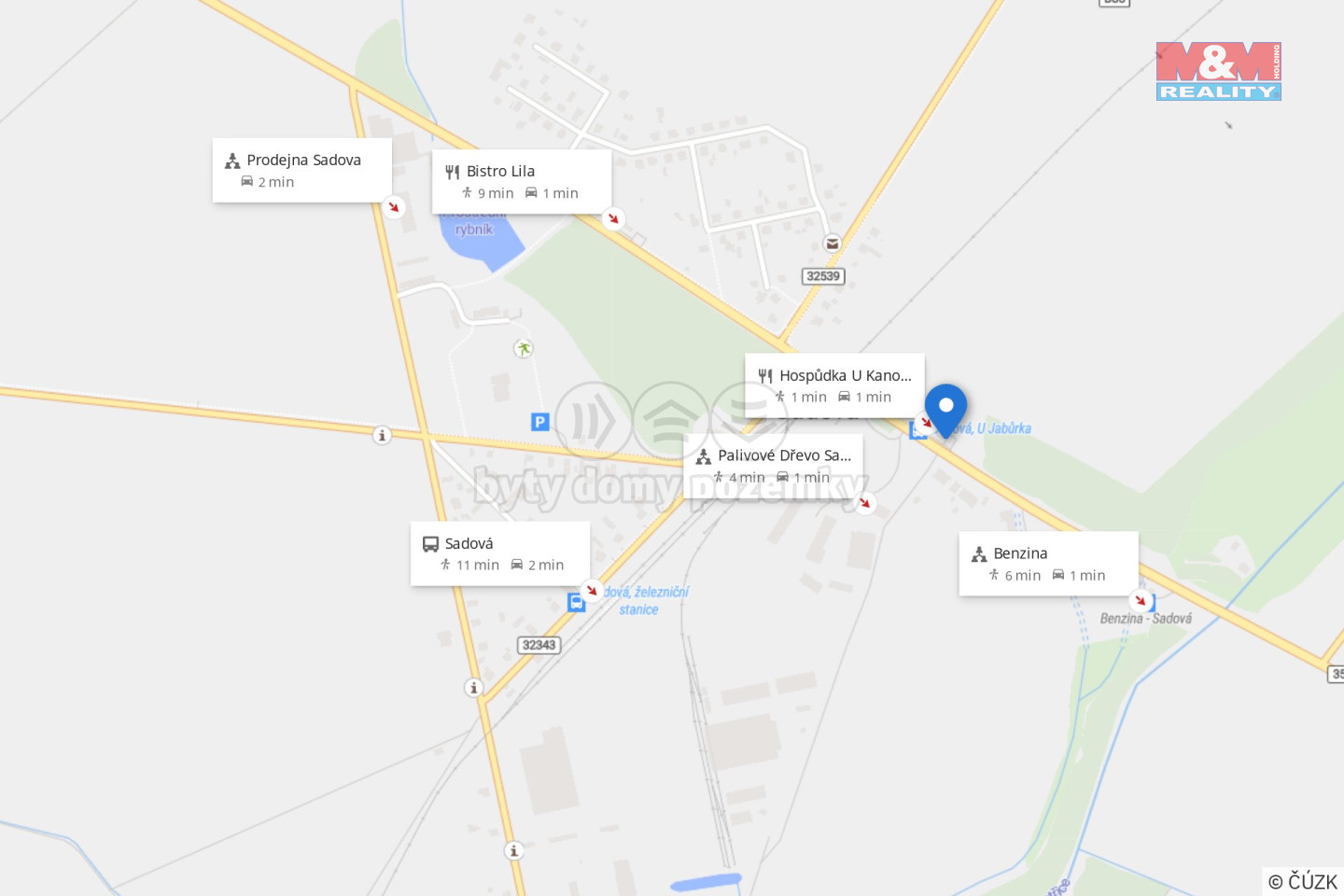Select the Sadová railway station bus icon

click(577, 603)
